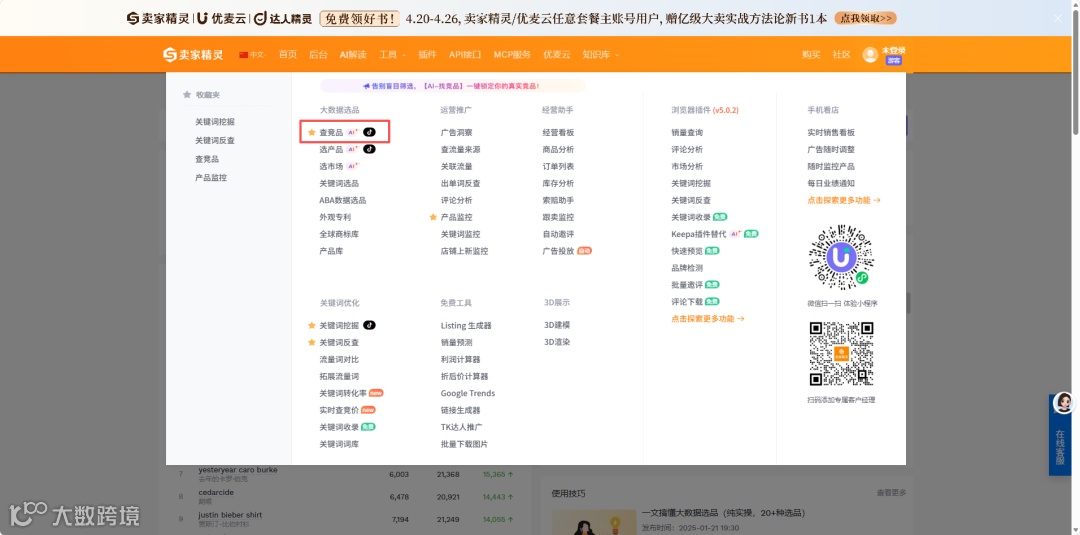Expand the 工具 menu
Screen dimensions: 1080x535
(x=392, y=54)
